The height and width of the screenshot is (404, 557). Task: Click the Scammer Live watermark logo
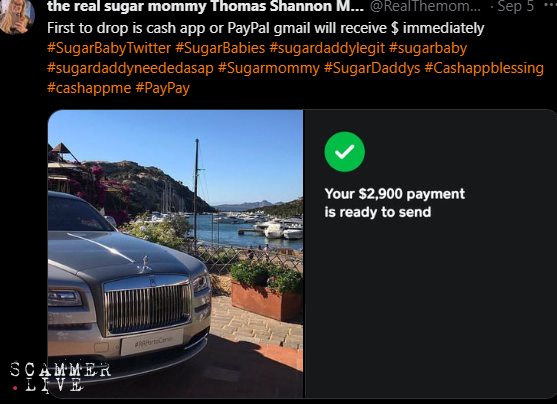point(60,377)
